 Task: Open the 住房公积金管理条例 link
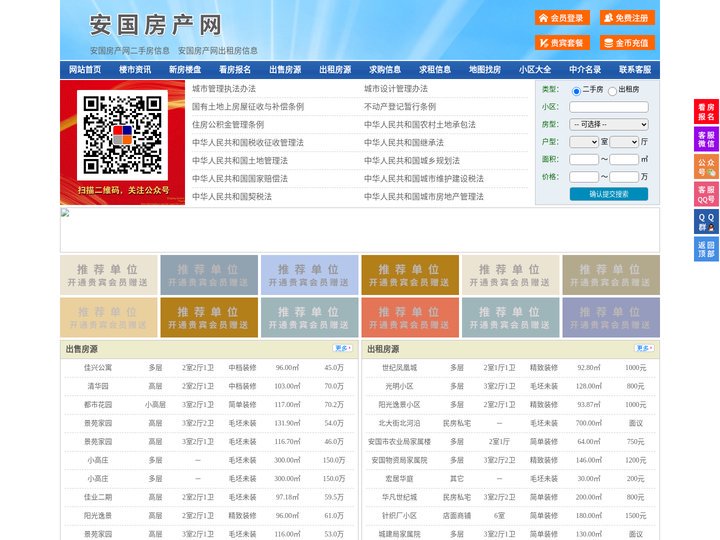pyautogui.click(x=228, y=124)
